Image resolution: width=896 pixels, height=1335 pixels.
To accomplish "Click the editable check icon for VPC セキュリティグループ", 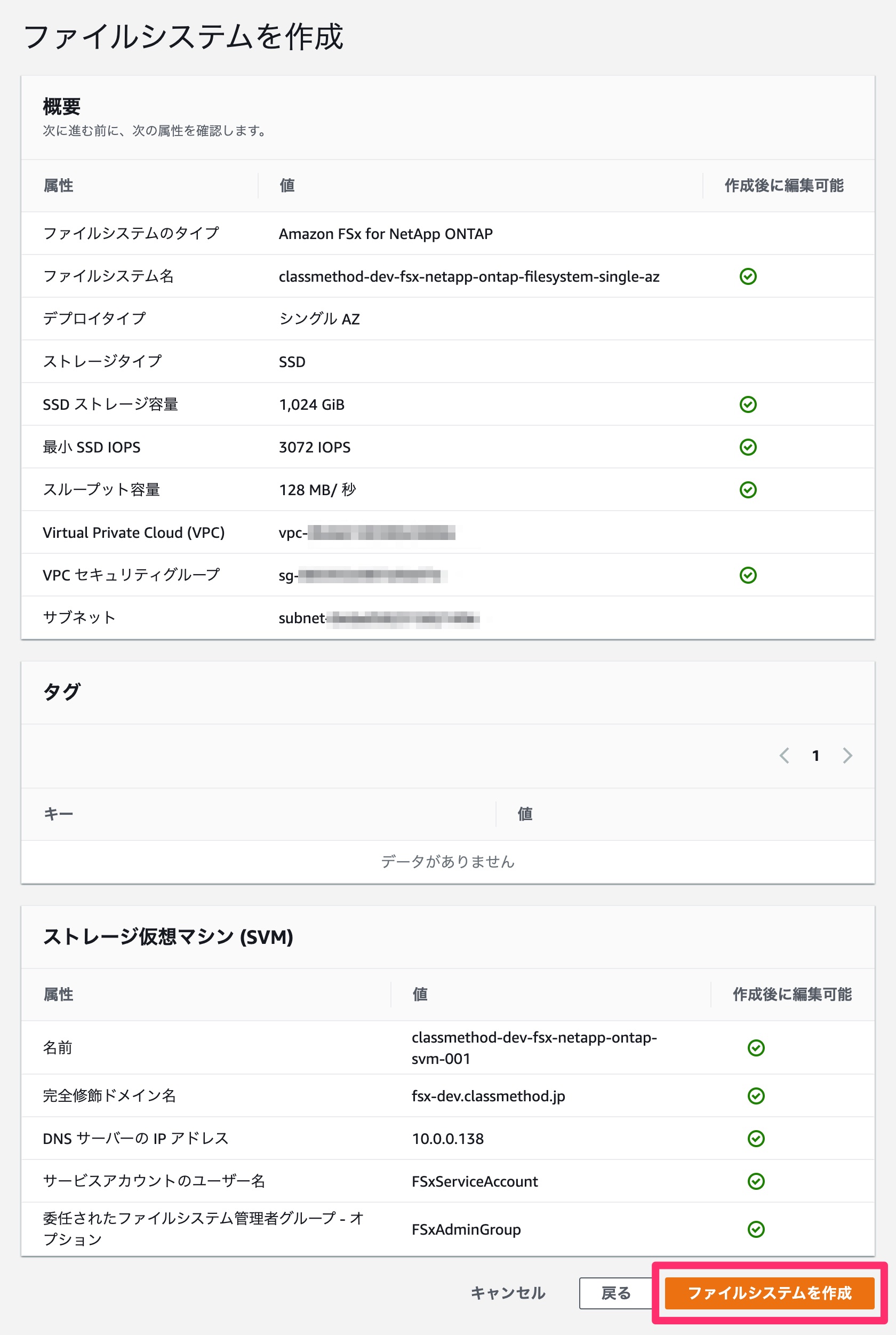I will pyautogui.click(x=748, y=575).
